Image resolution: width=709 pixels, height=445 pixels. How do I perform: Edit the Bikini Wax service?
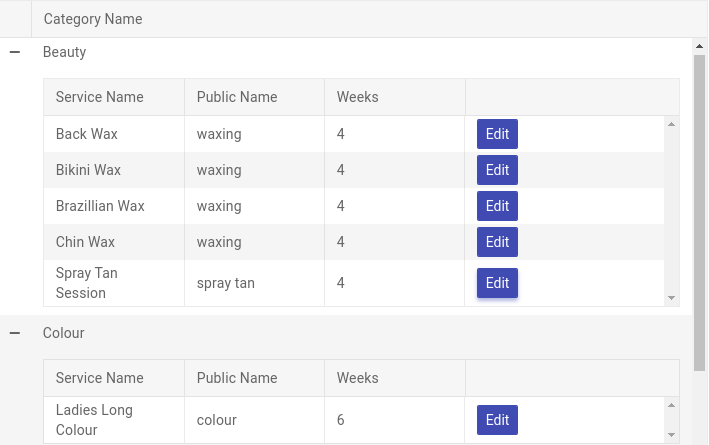click(x=497, y=170)
